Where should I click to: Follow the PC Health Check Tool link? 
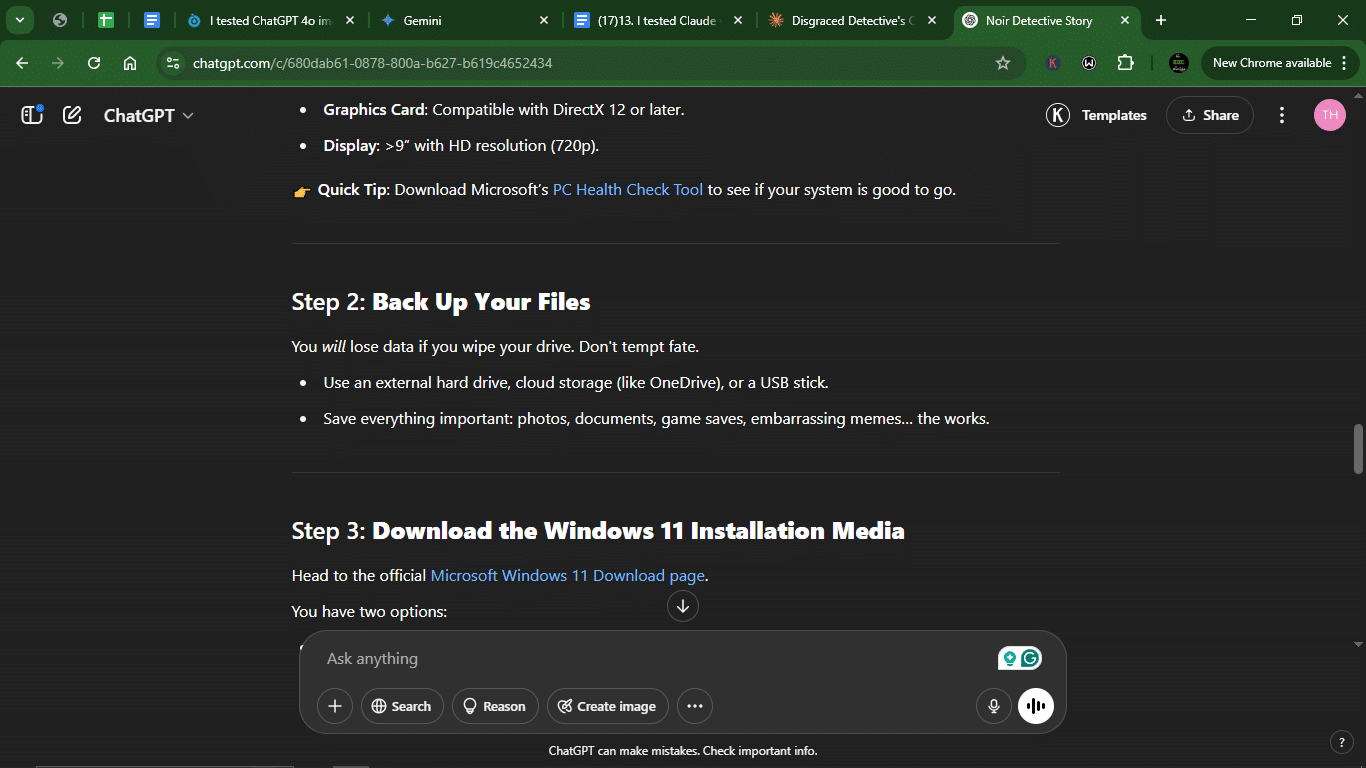pos(628,189)
